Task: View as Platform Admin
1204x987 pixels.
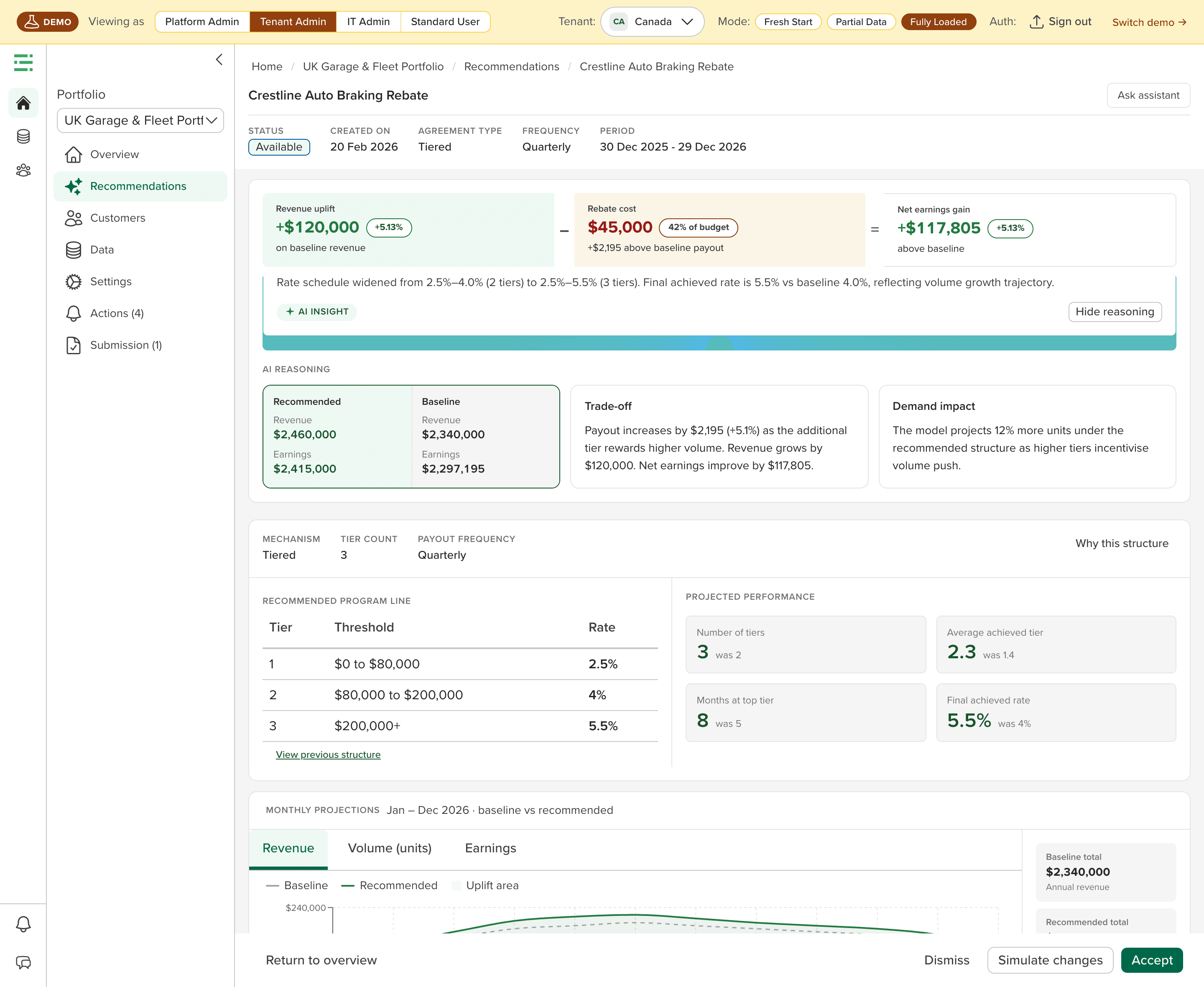Action: [x=202, y=22]
